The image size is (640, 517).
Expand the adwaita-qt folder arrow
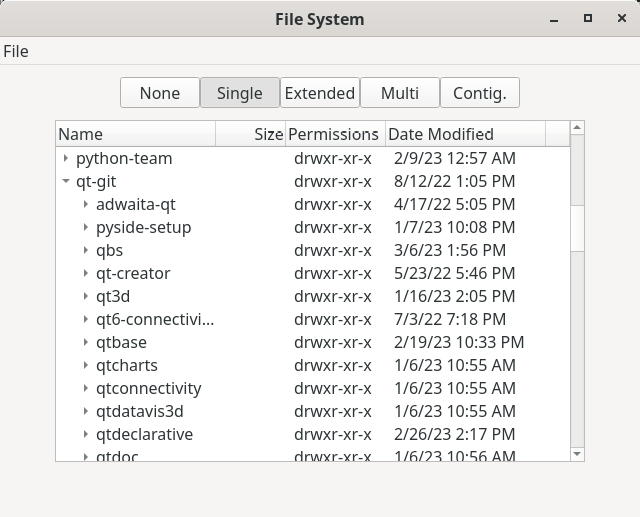click(x=86, y=204)
